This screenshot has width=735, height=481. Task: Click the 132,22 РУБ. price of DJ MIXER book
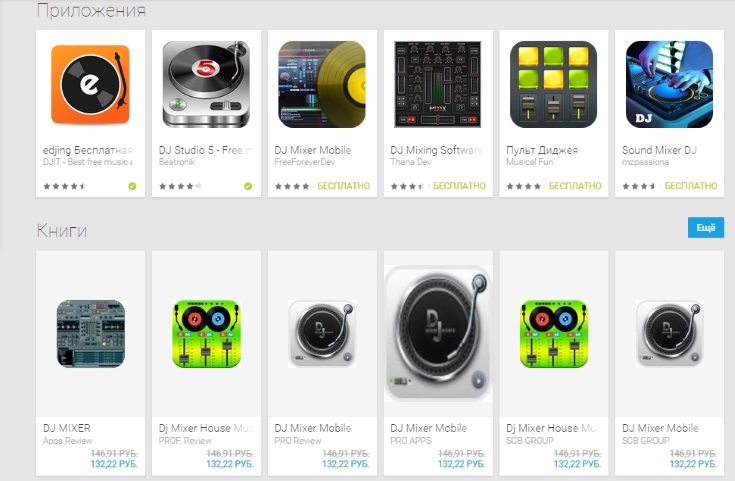(x=114, y=464)
